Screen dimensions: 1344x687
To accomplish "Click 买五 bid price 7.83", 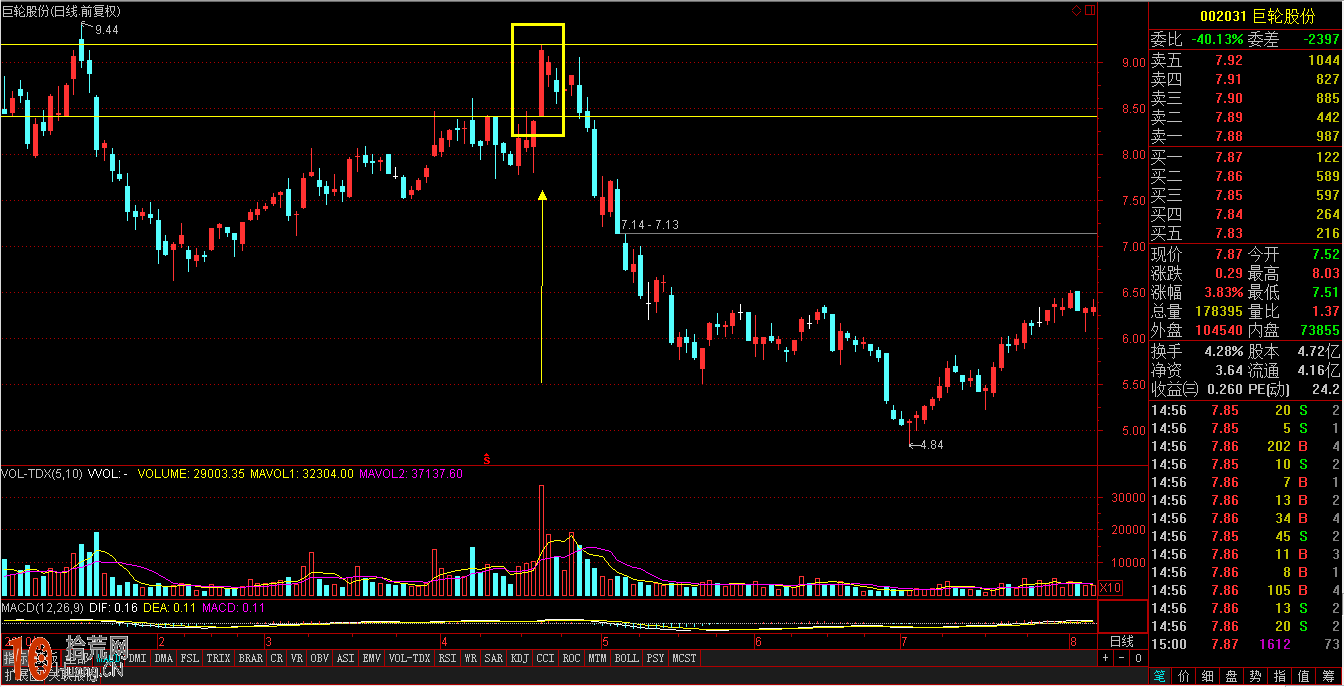I will (1228, 233).
